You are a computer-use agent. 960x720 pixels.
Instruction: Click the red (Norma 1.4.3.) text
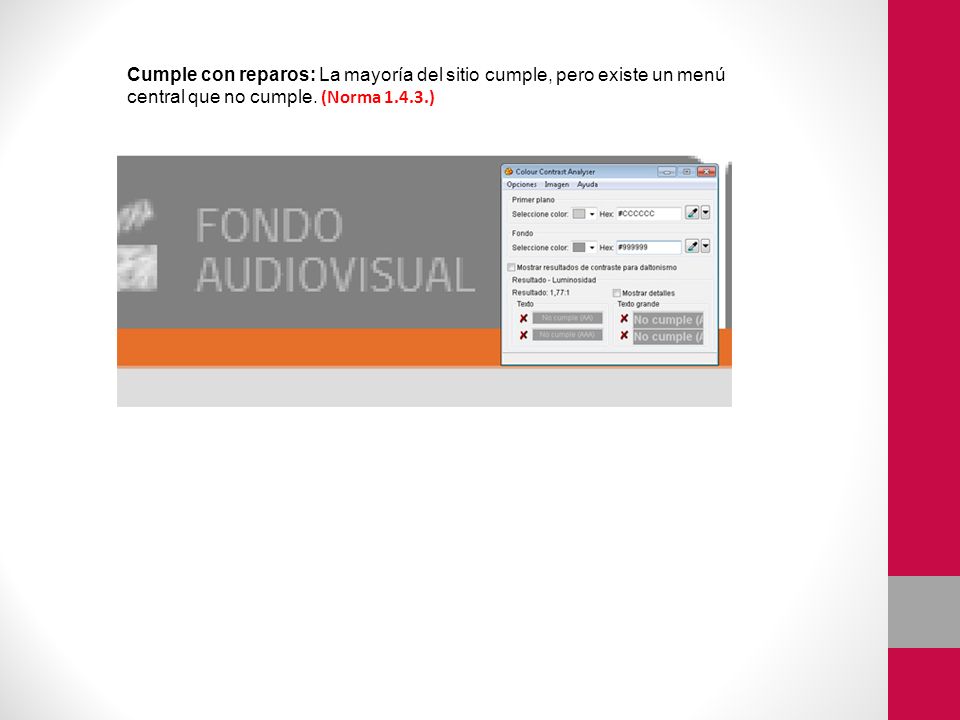coord(378,97)
